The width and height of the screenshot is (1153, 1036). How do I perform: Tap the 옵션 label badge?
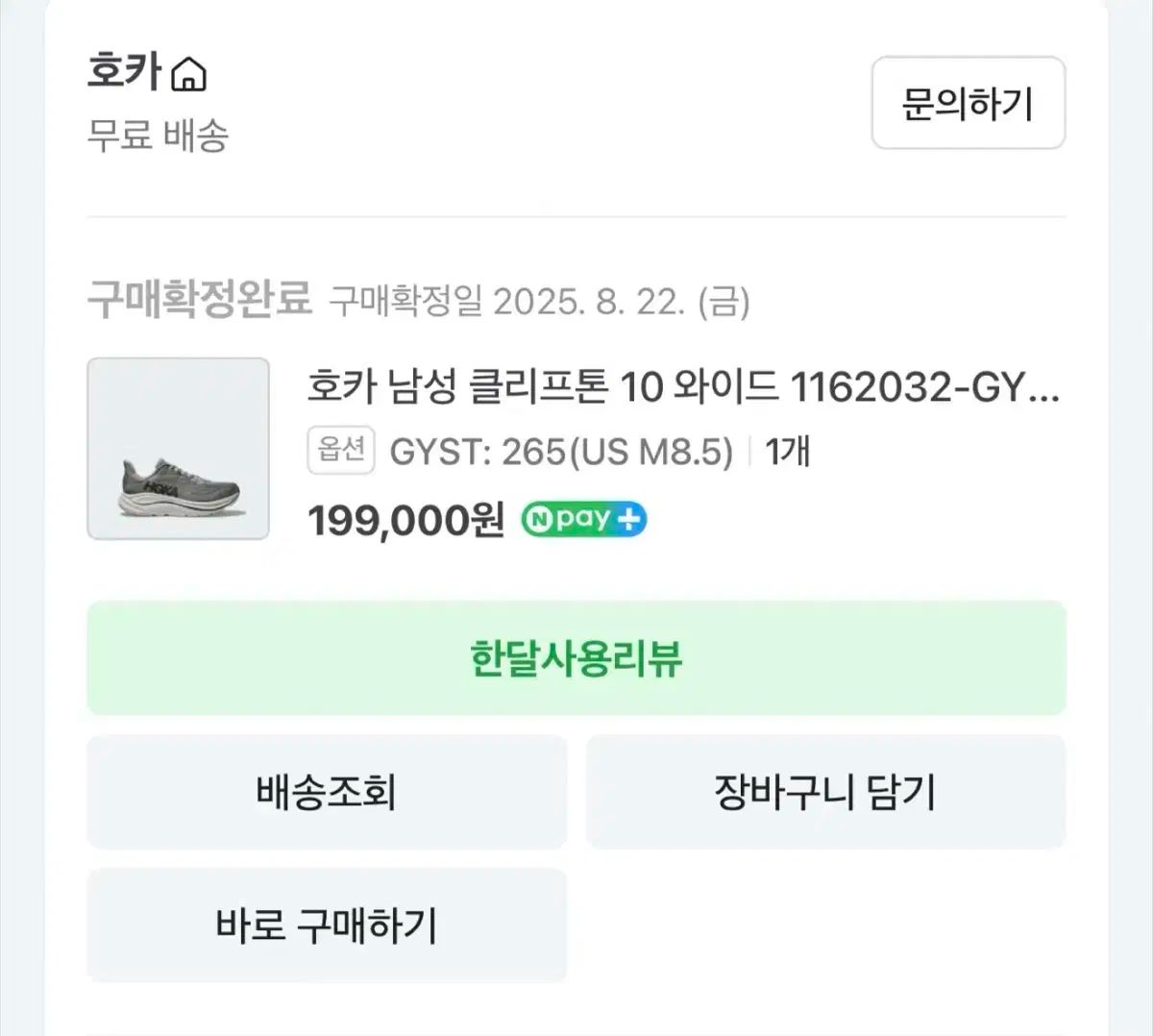click(x=340, y=450)
